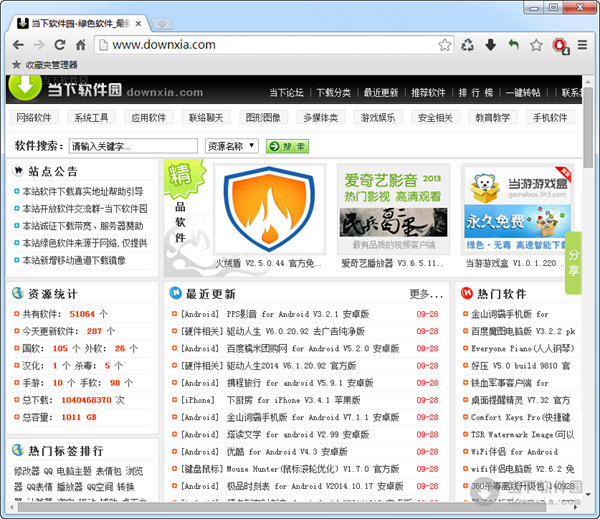Select the 应用软件 category tab
600x519 pixels.
[x=148, y=118]
